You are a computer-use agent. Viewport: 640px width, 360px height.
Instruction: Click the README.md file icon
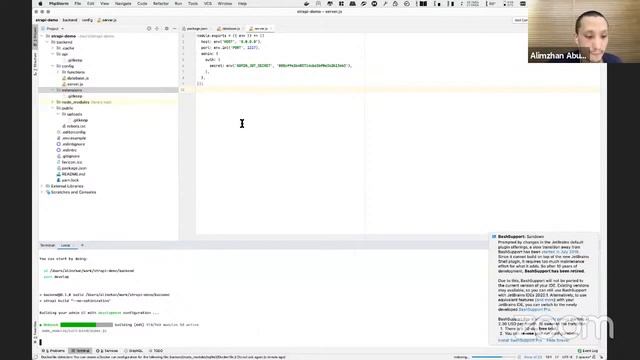[x=59, y=174]
